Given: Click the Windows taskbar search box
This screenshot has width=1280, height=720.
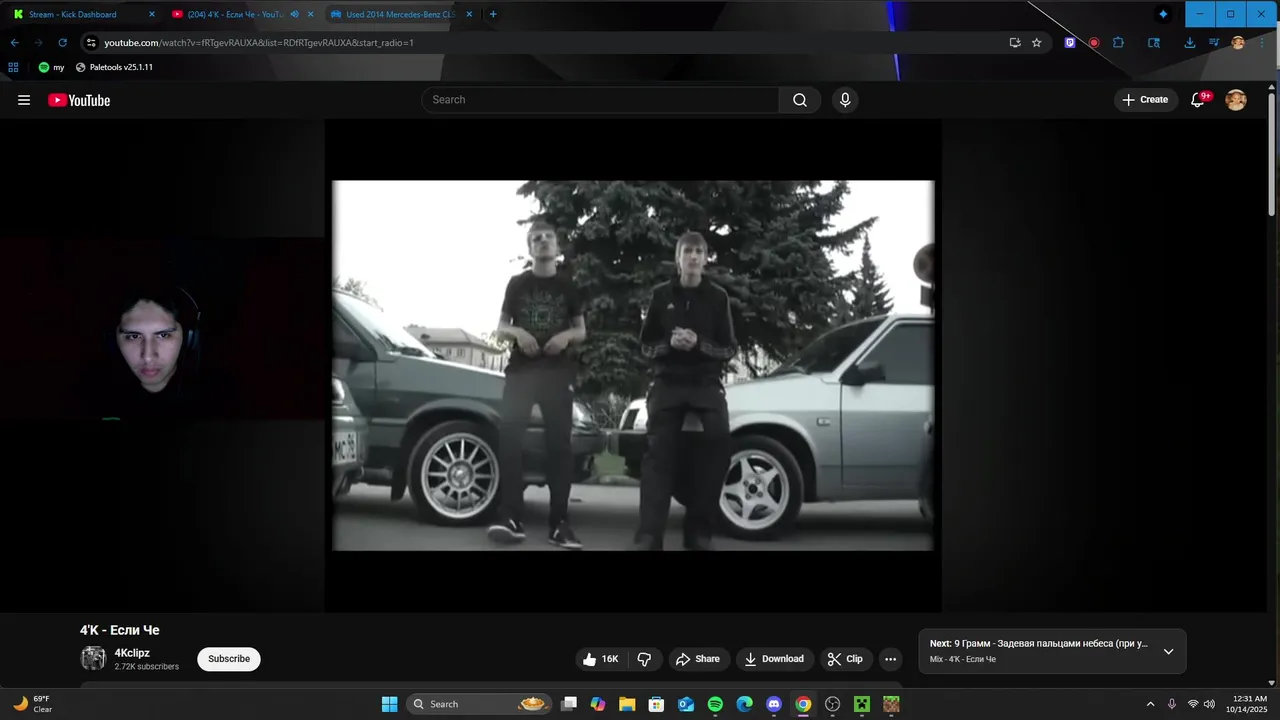Looking at the screenshot, I should [x=478, y=704].
